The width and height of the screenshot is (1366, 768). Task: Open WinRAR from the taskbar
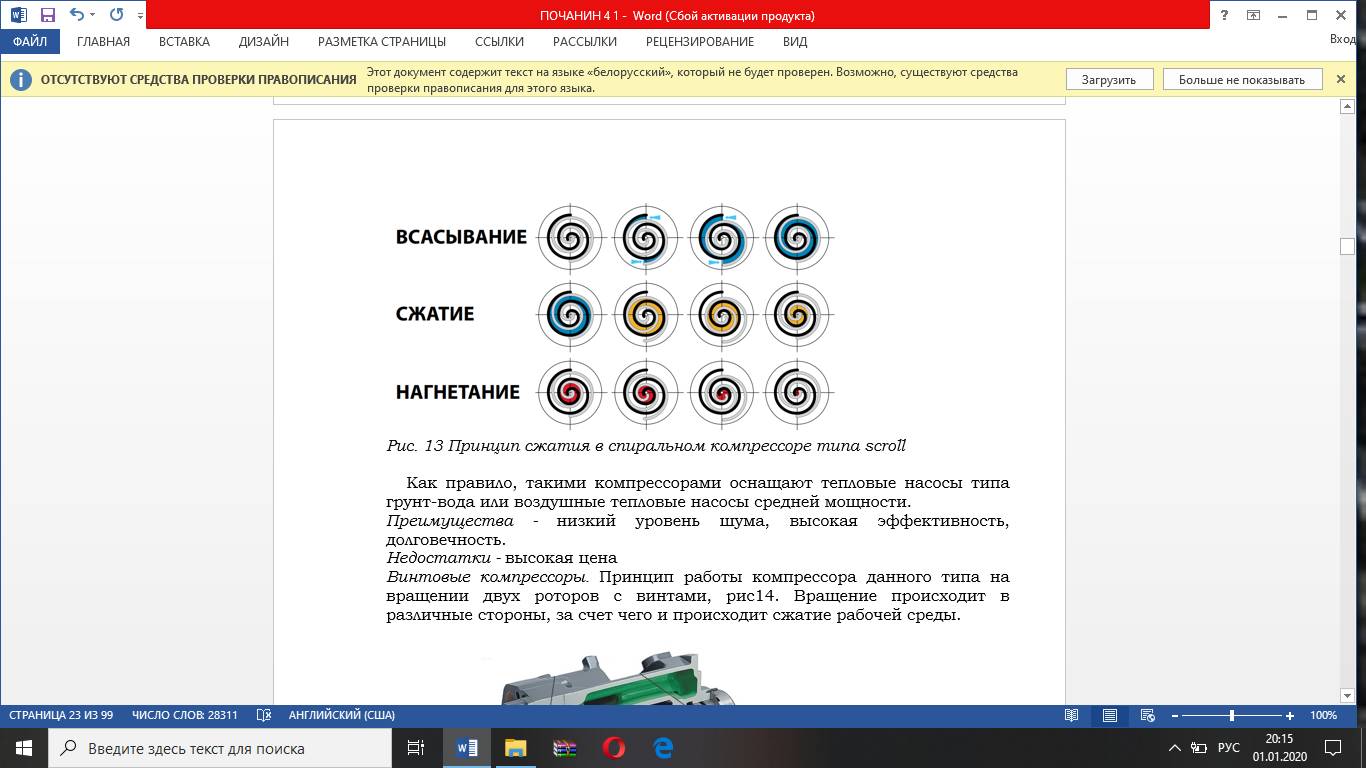click(565, 747)
